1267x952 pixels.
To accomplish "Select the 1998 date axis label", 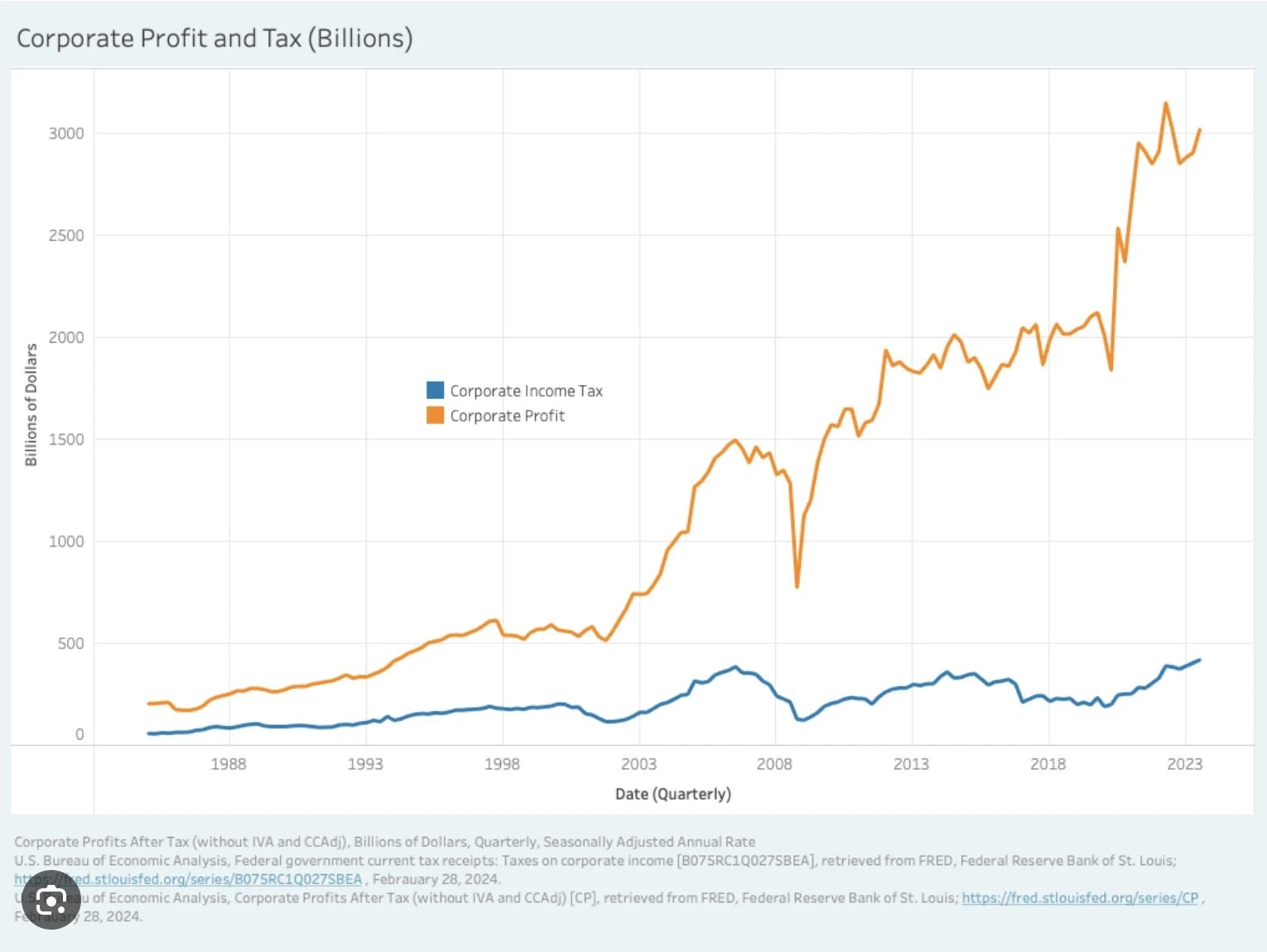I will [x=502, y=764].
